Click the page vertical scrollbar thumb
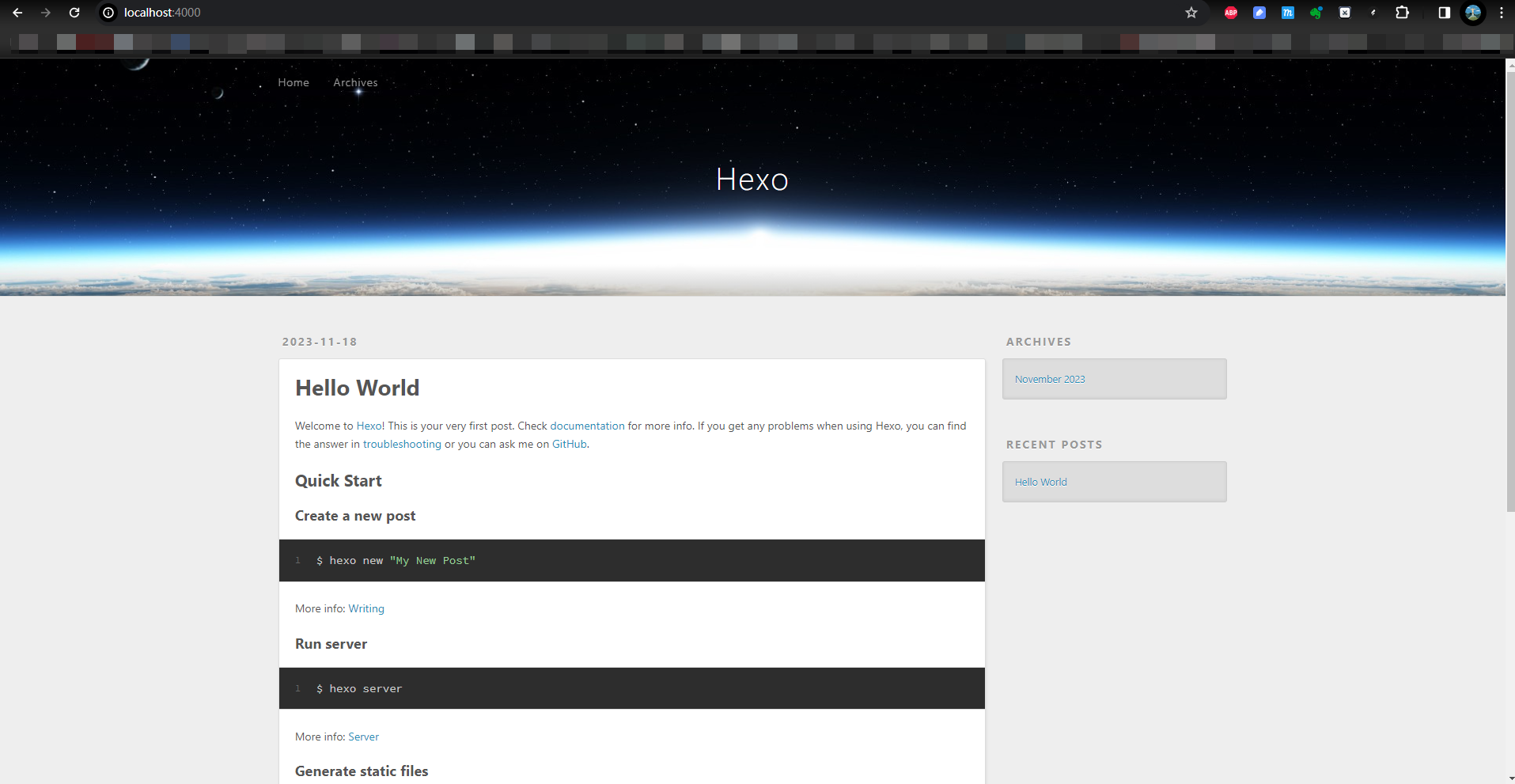 point(1510,292)
